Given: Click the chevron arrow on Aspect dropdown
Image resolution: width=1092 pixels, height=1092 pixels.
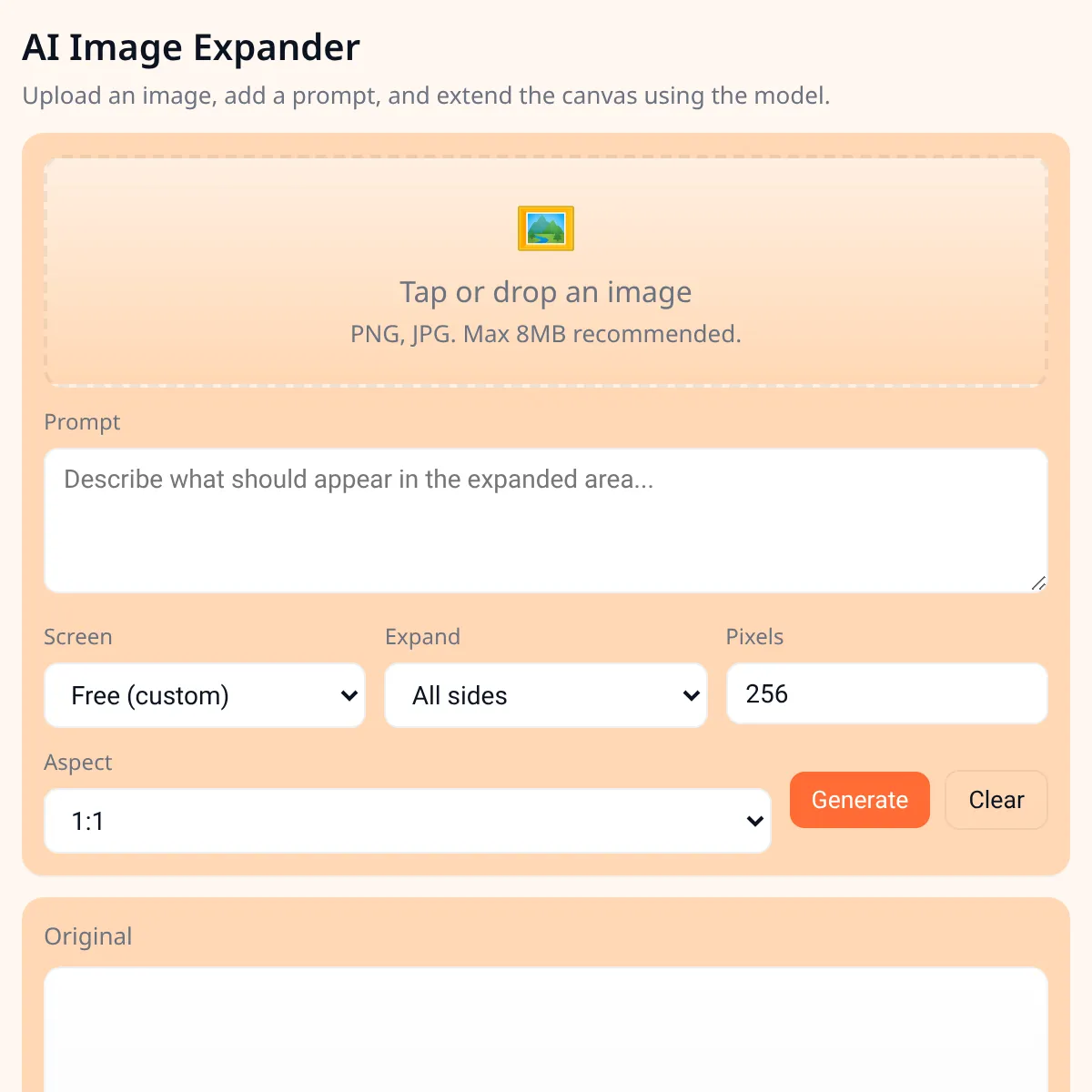Looking at the screenshot, I should [754, 822].
